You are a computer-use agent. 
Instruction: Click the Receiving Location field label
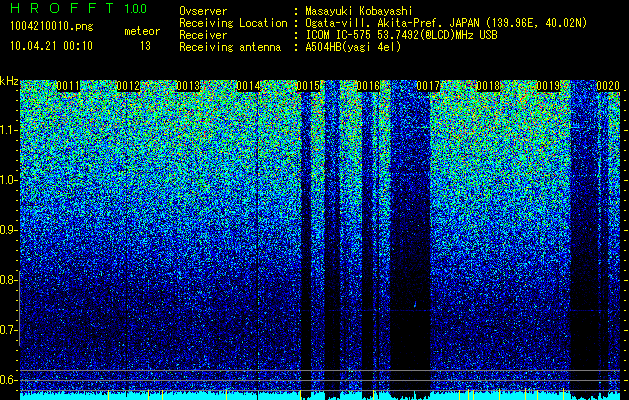(x=233, y=23)
